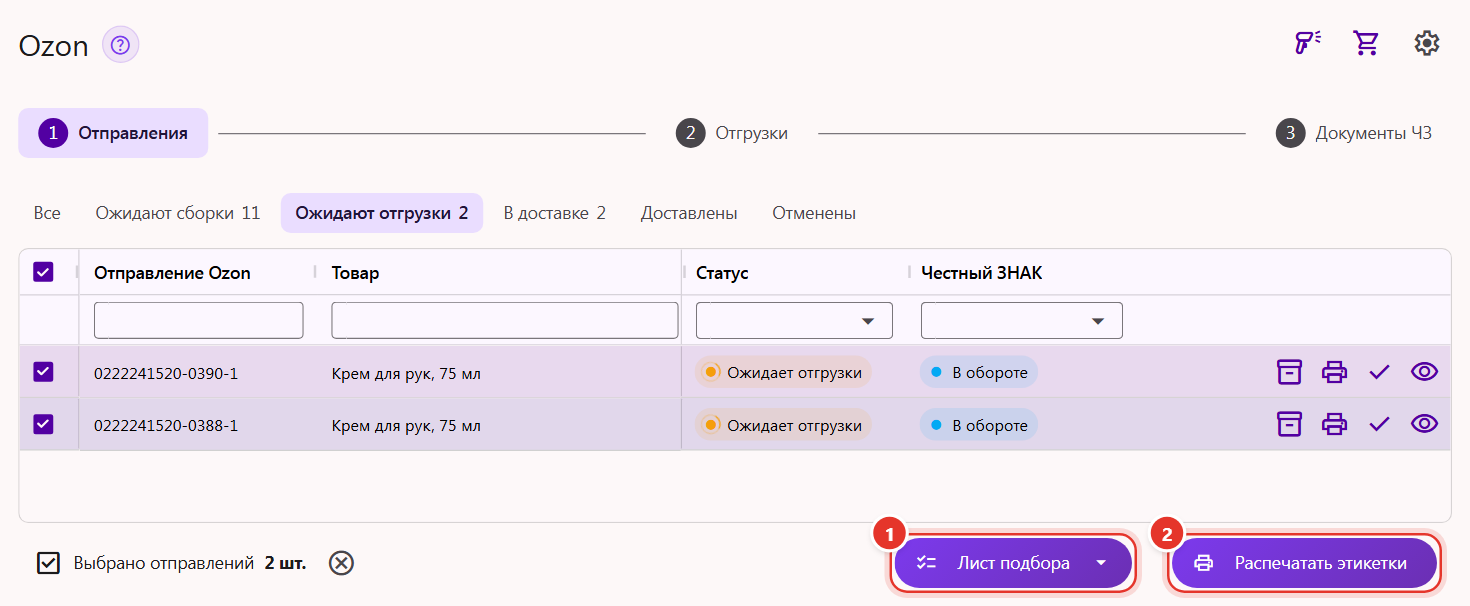Print label icon for shipment 0222241520-0388-1
This screenshot has height=606, width=1470.
coord(1335,424)
